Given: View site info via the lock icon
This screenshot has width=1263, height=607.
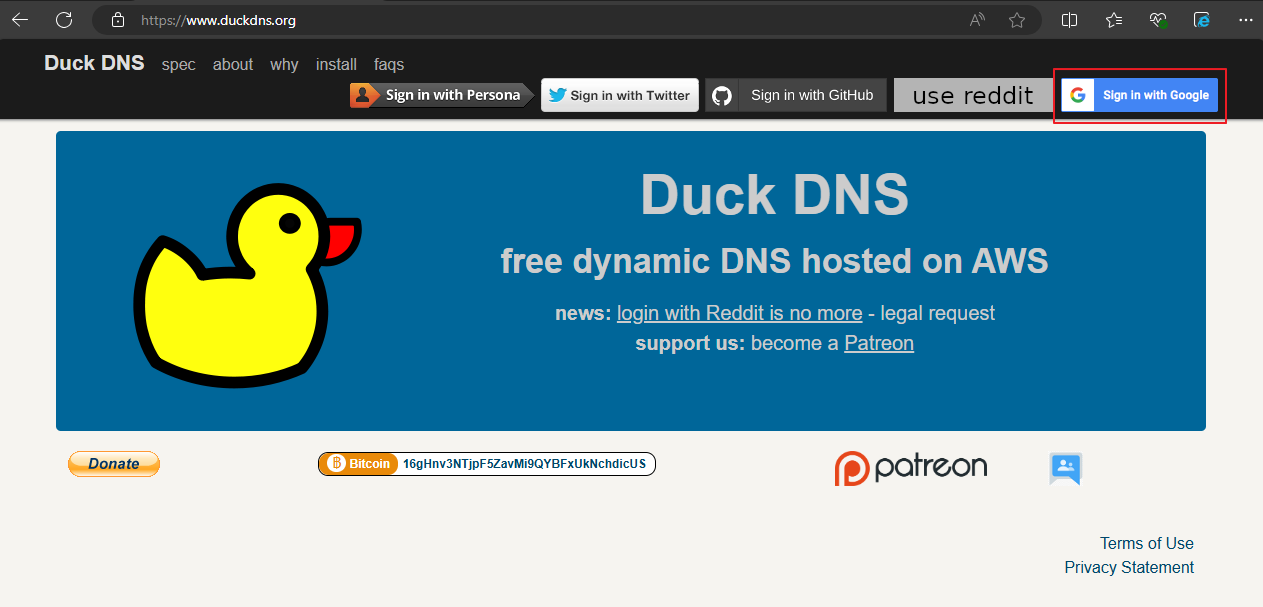Looking at the screenshot, I should [118, 20].
